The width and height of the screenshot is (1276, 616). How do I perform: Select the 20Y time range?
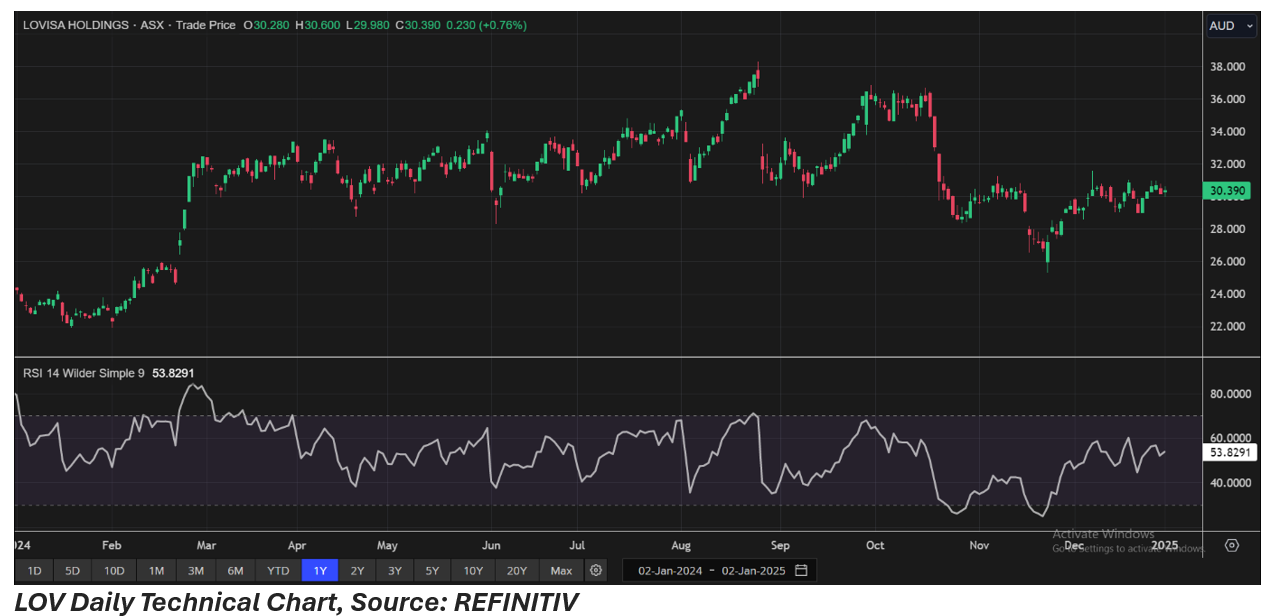point(516,571)
